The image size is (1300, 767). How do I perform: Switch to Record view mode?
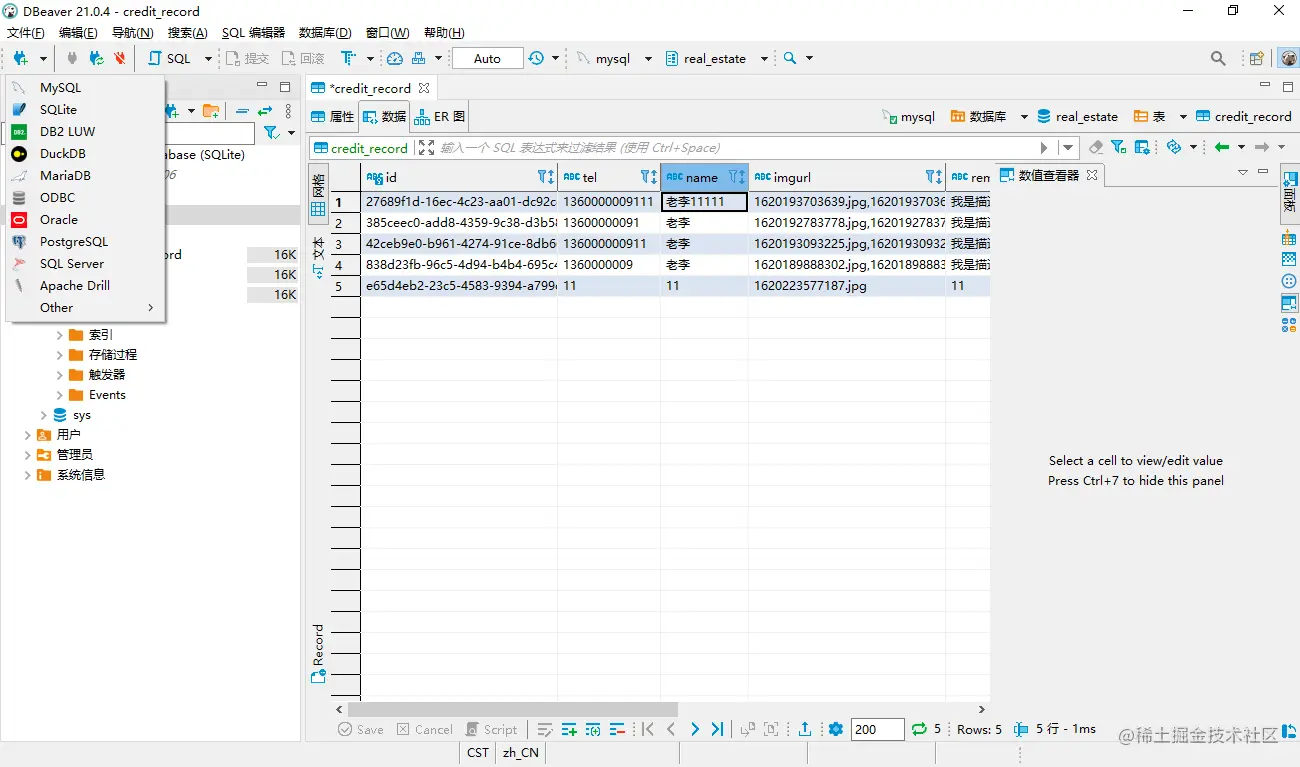[x=316, y=655]
